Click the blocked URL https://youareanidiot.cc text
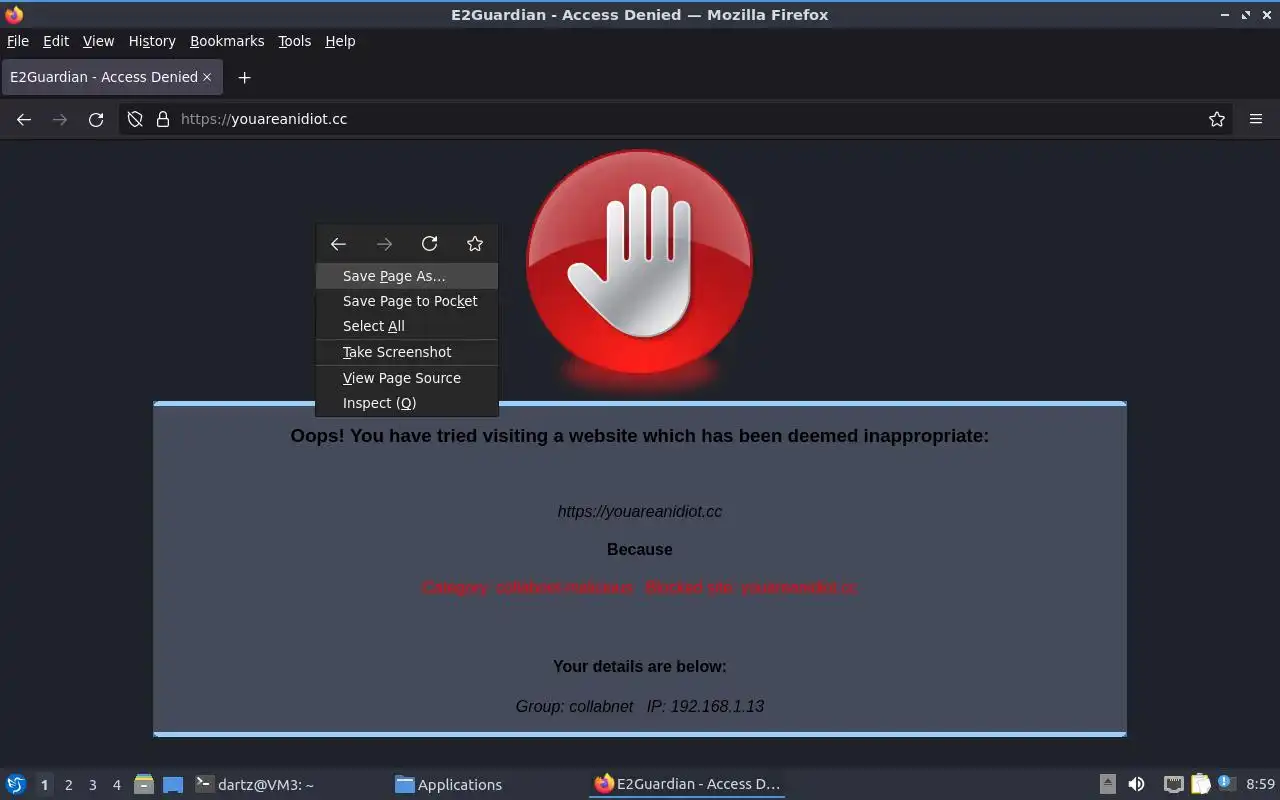This screenshot has width=1280, height=800. coord(640,511)
